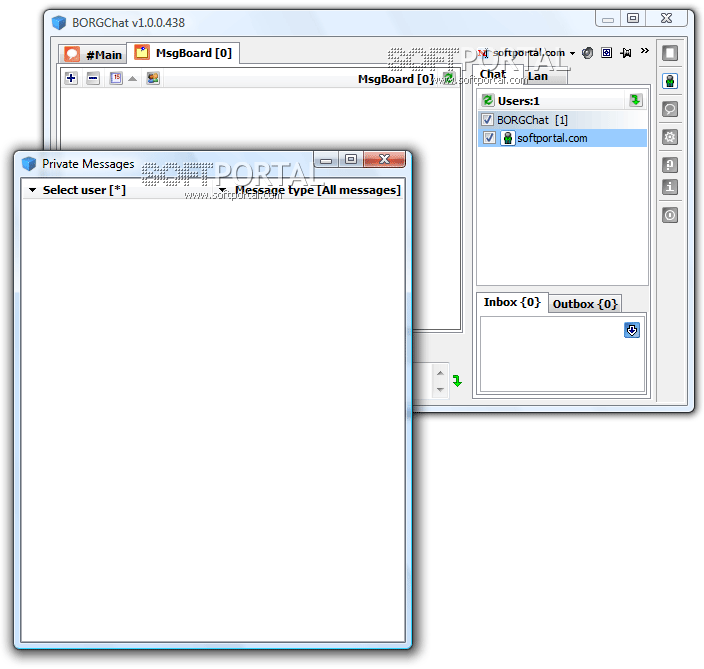Viewport: 704px width, 669px height.
Task: Open the Inbox {0} tab
Action: tap(512, 302)
